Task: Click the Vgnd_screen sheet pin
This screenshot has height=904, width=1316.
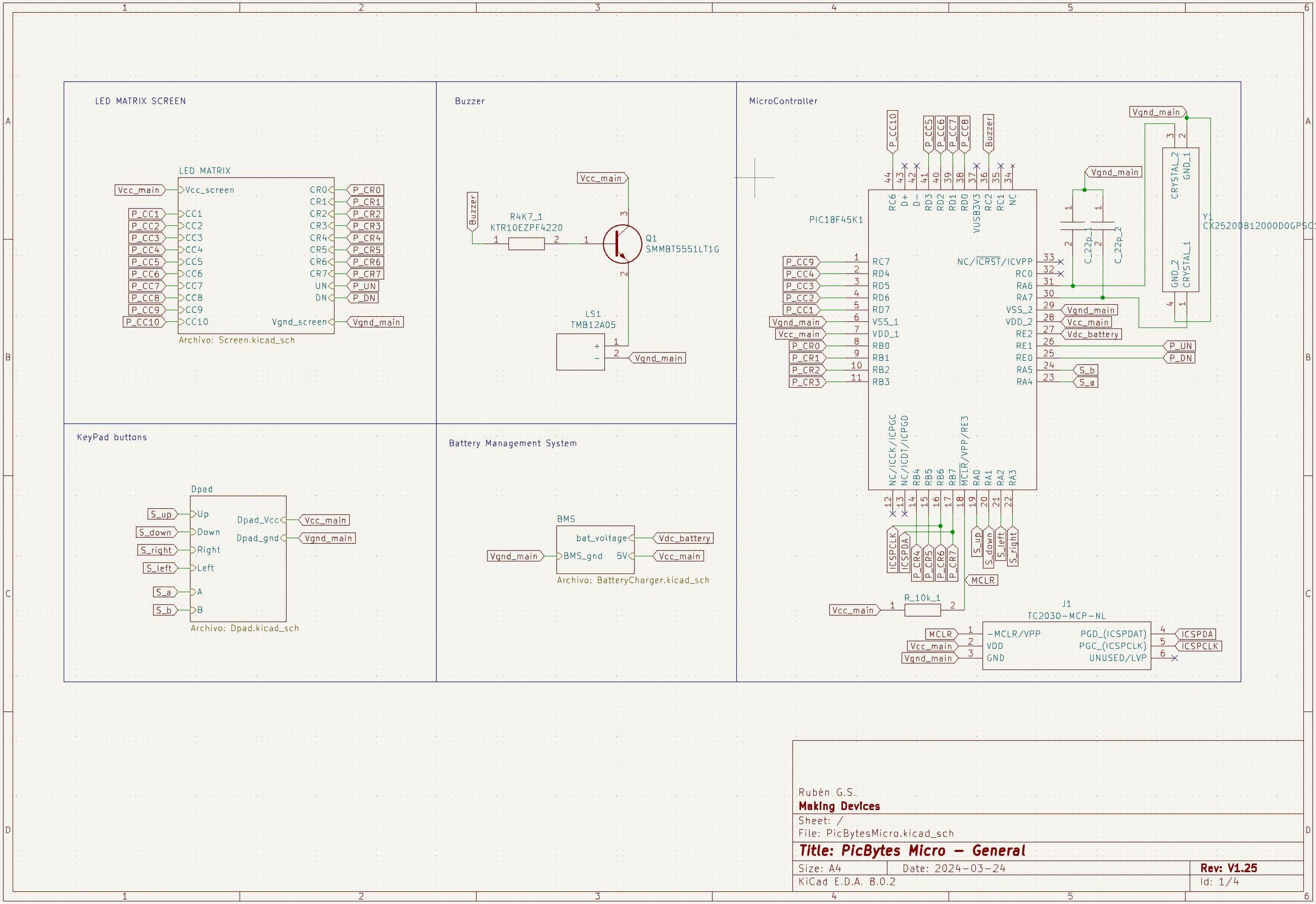Action: click(x=303, y=322)
